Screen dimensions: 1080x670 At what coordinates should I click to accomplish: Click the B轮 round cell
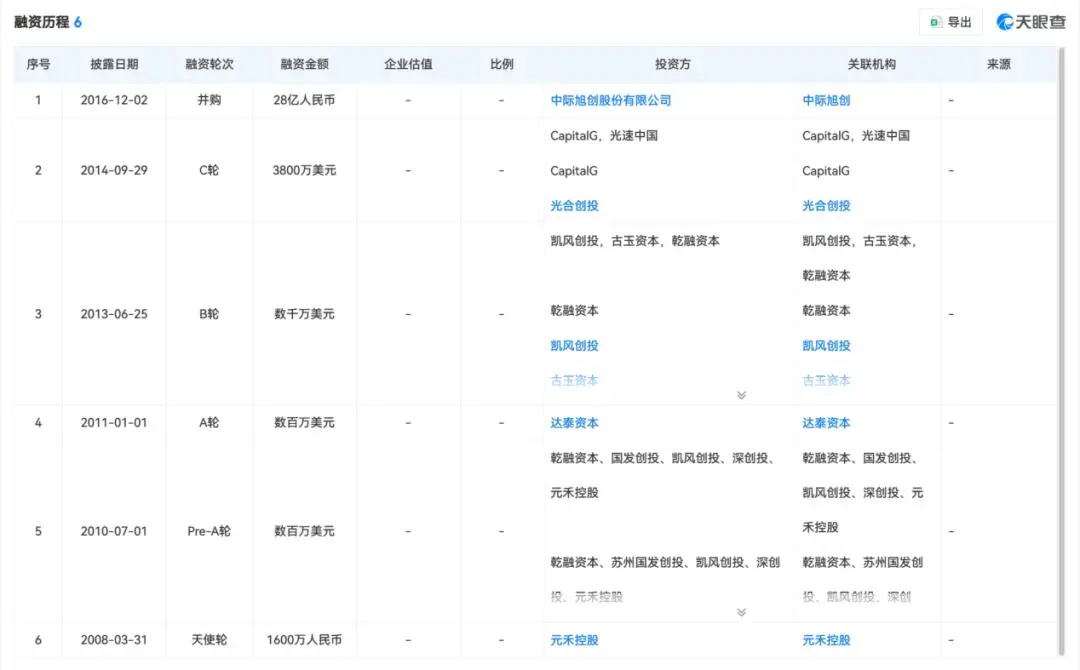(209, 314)
